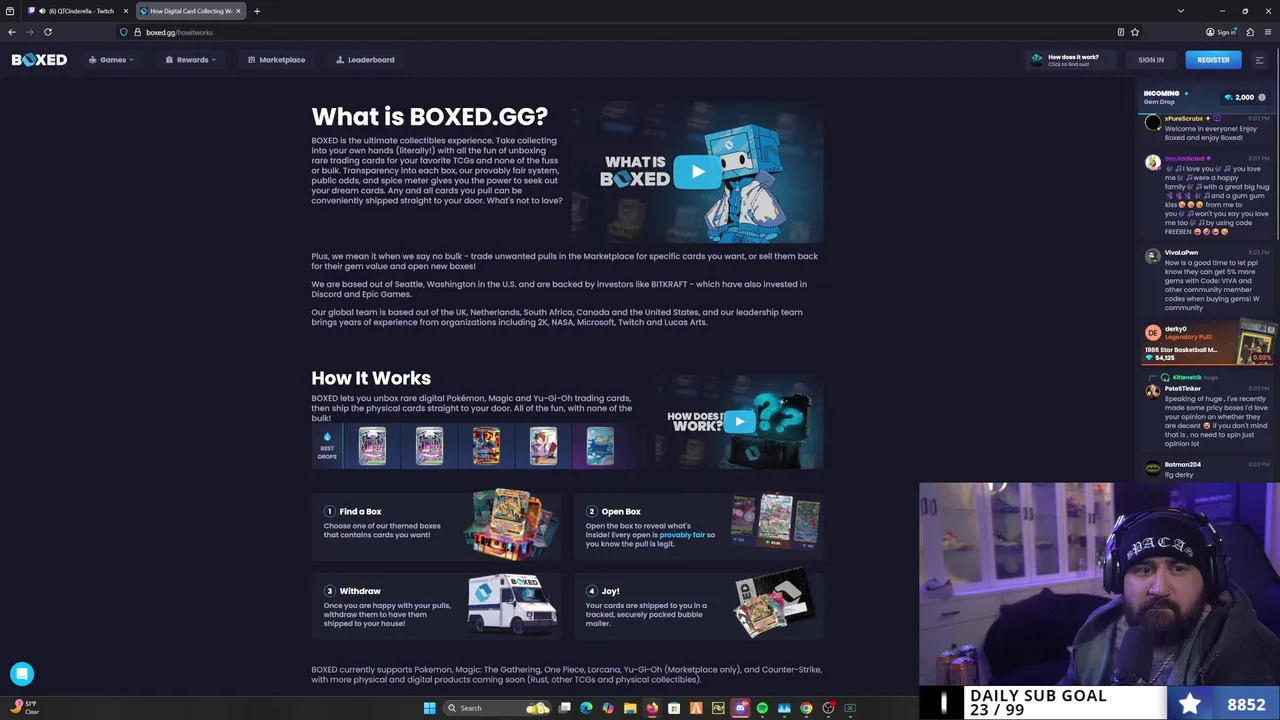Open the Marketplace page

click(276, 60)
